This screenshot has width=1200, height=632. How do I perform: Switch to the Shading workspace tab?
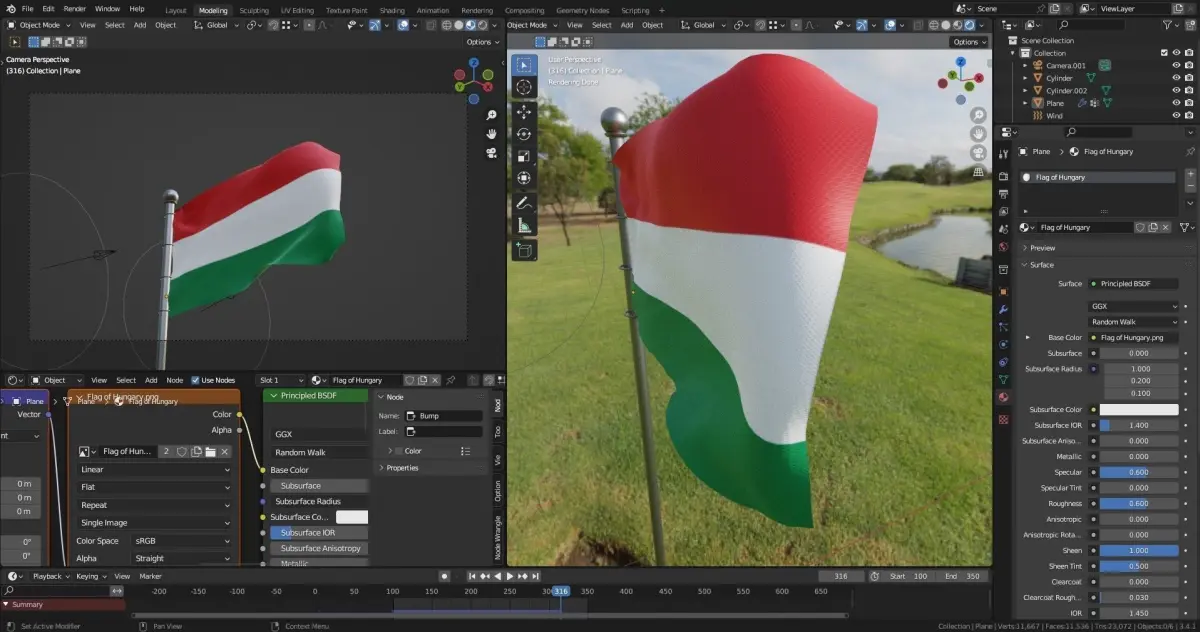tap(392, 10)
